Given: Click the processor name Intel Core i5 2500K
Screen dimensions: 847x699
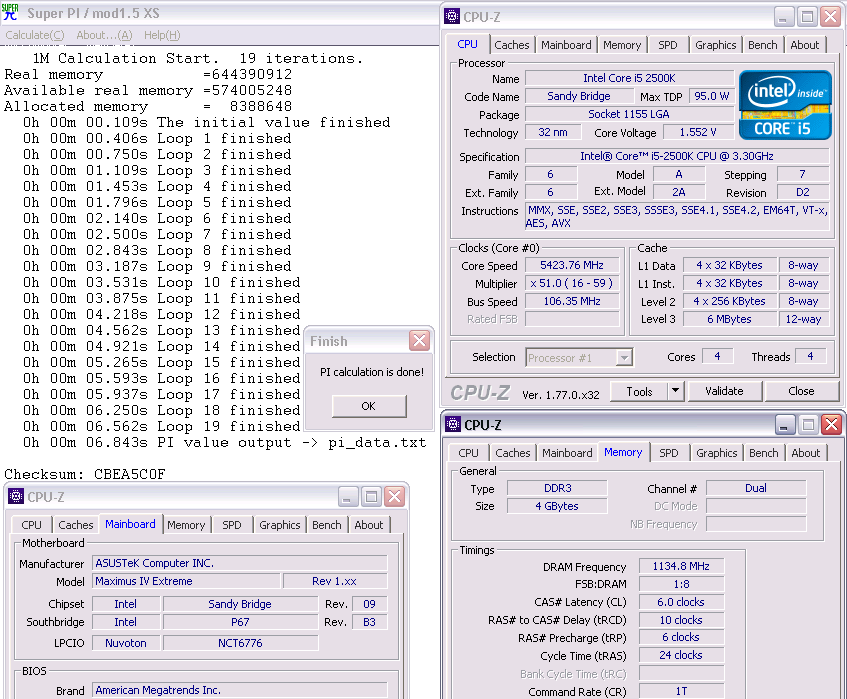Looking at the screenshot, I should pos(629,78).
